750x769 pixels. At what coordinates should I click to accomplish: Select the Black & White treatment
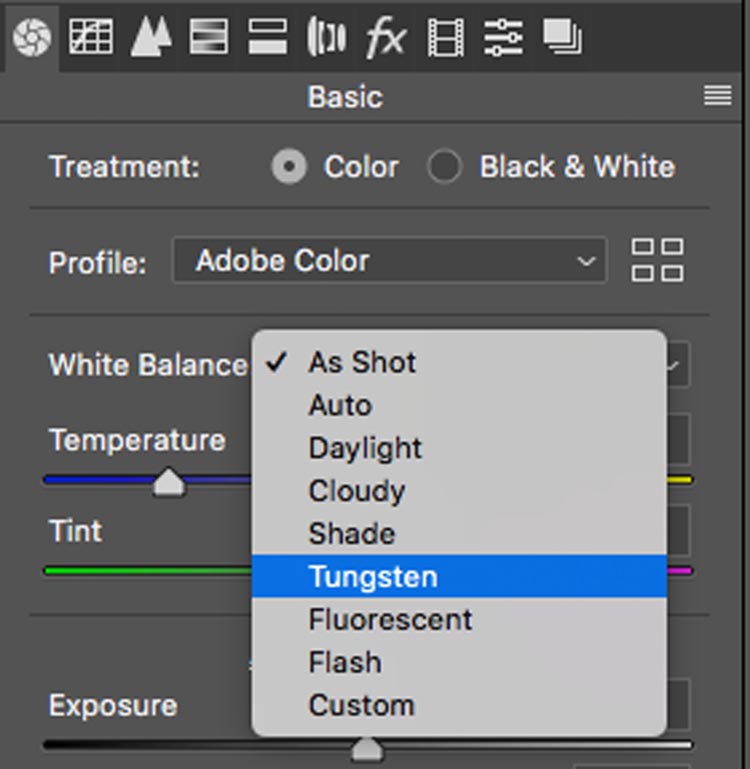444,167
